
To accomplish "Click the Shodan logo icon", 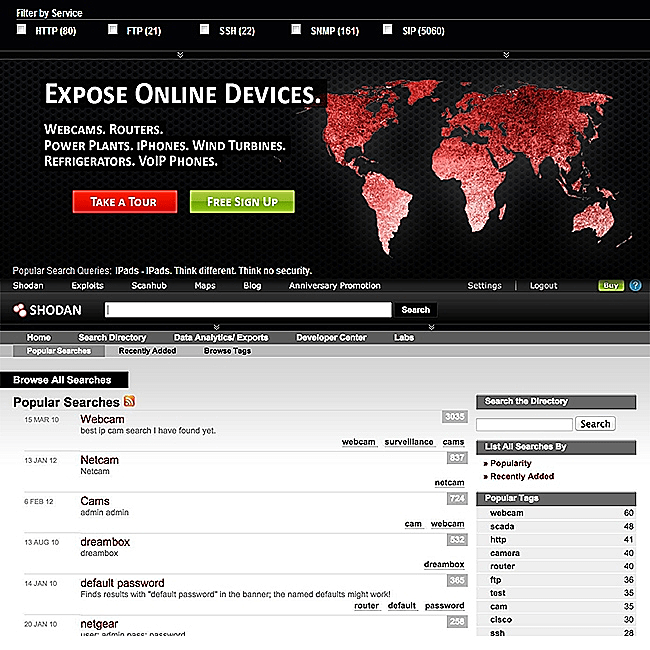I will 19,310.
